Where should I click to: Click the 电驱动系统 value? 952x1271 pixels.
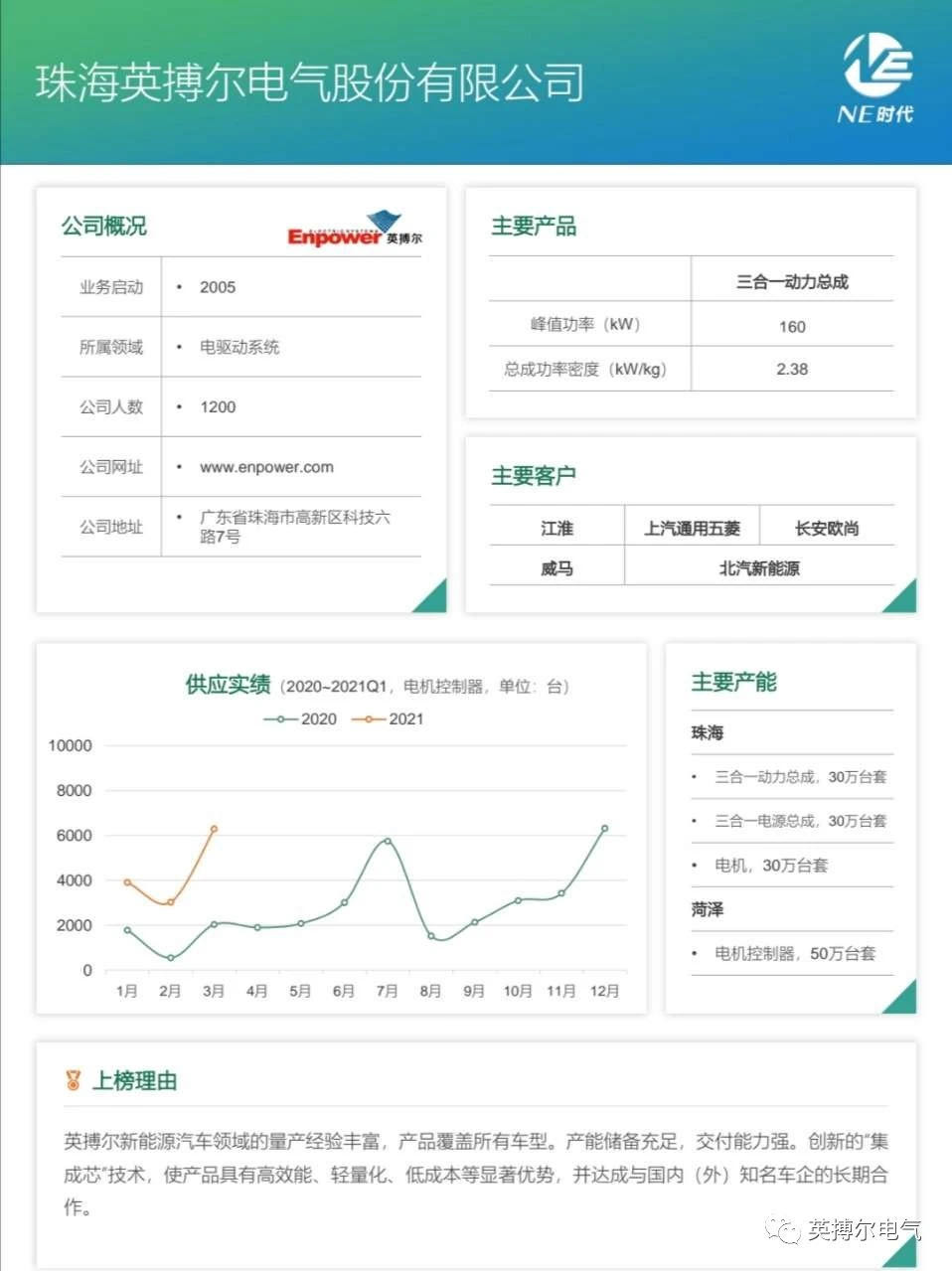point(239,347)
